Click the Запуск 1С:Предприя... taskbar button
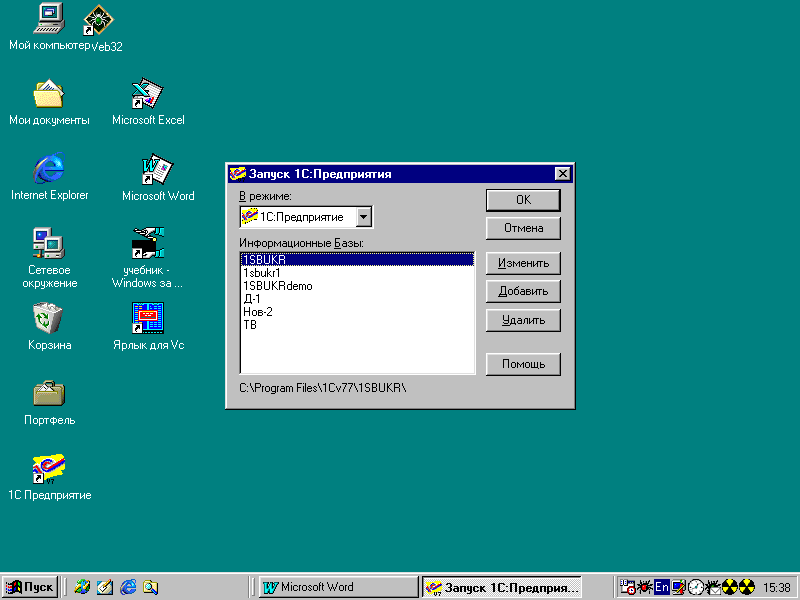The image size is (800, 600). pos(502,587)
